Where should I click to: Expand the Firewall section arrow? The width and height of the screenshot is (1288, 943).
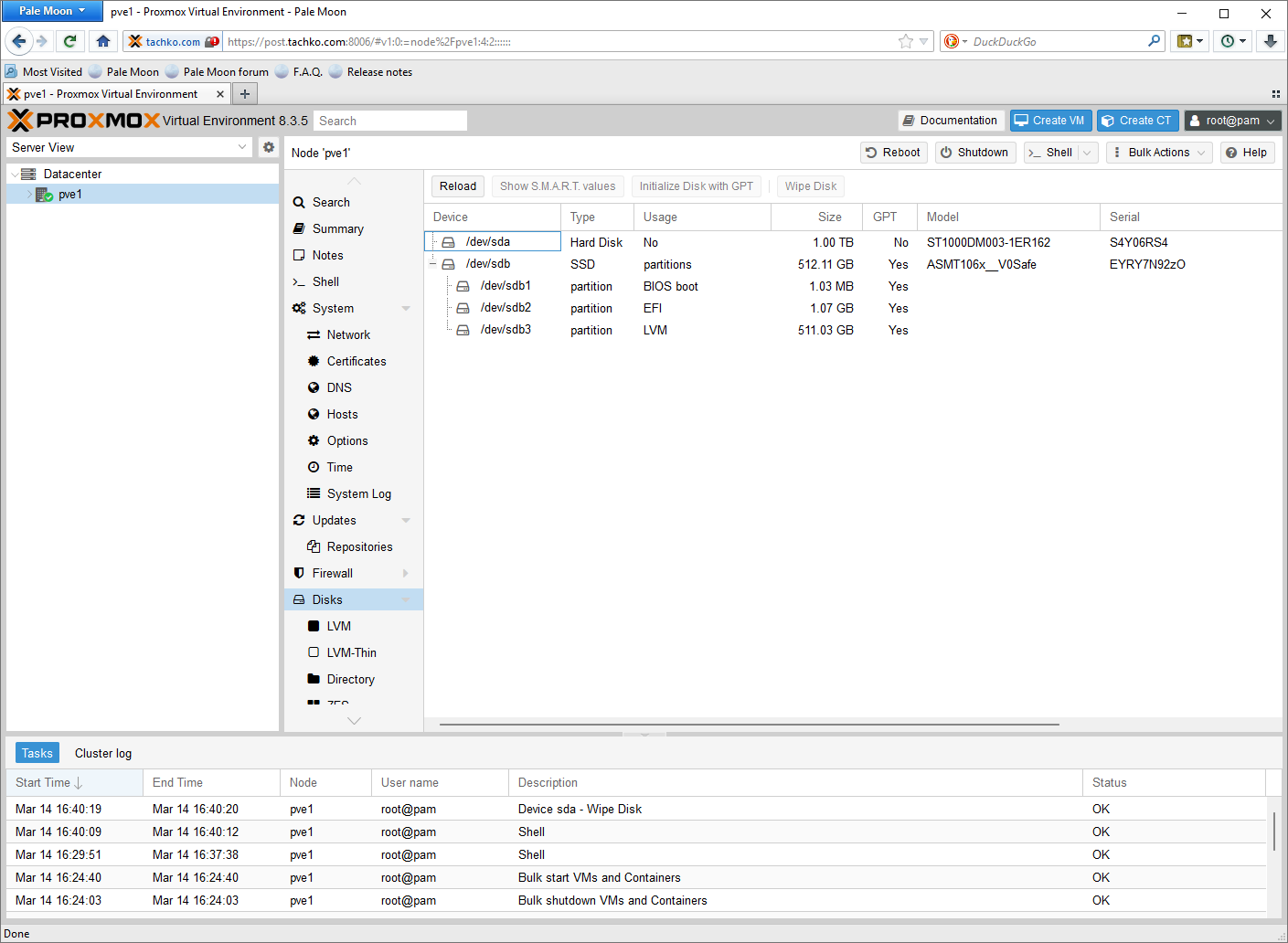pyautogui.click(x=406, y=574)
